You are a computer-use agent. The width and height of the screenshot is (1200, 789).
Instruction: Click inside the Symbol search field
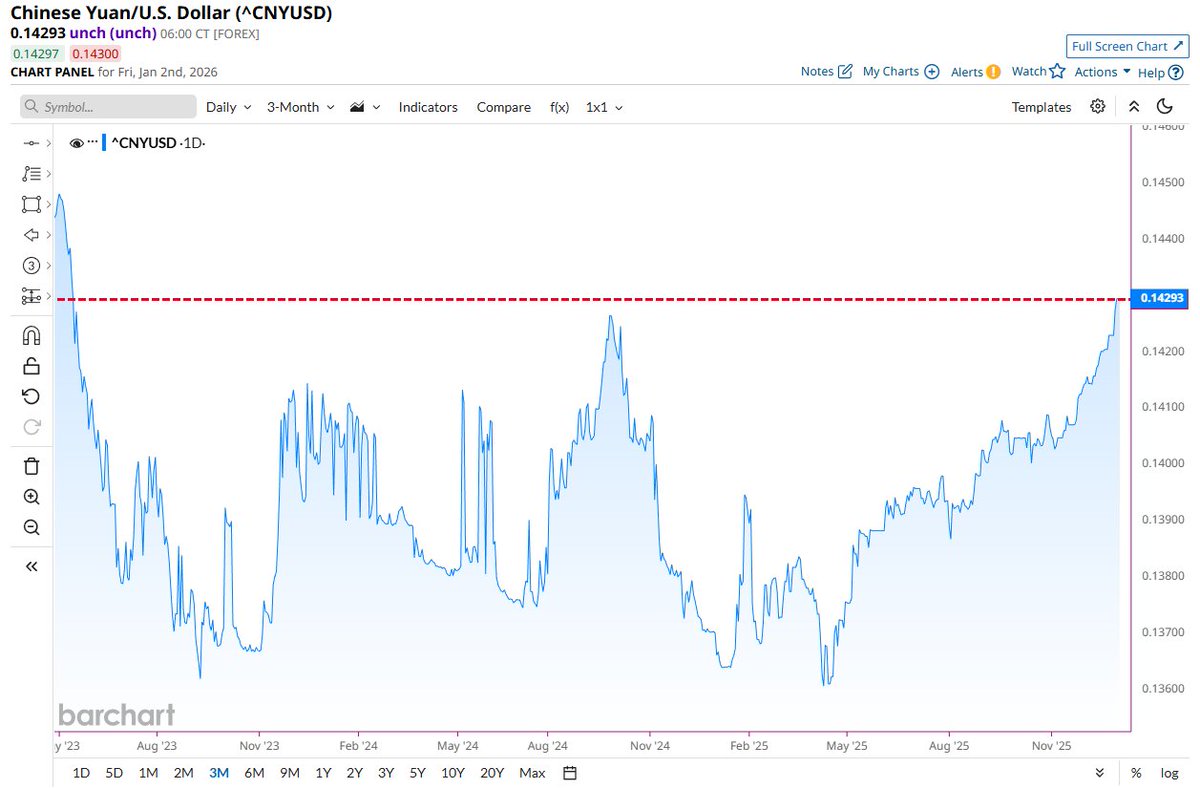pos(107,106)
